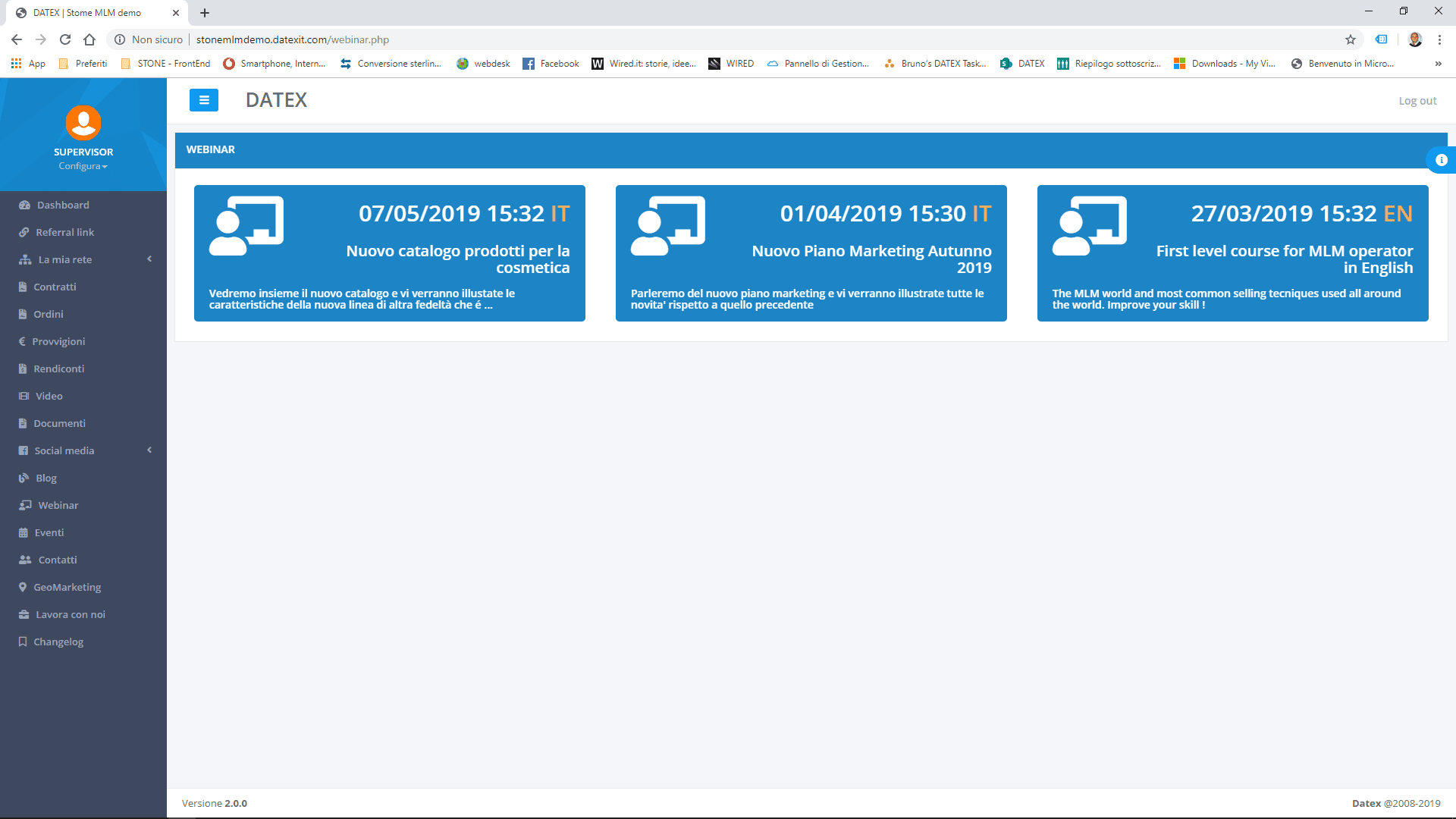This screenshot has height=819, width=1456.
Task: Click the Video film icon
Action: [x=24, y=396]
